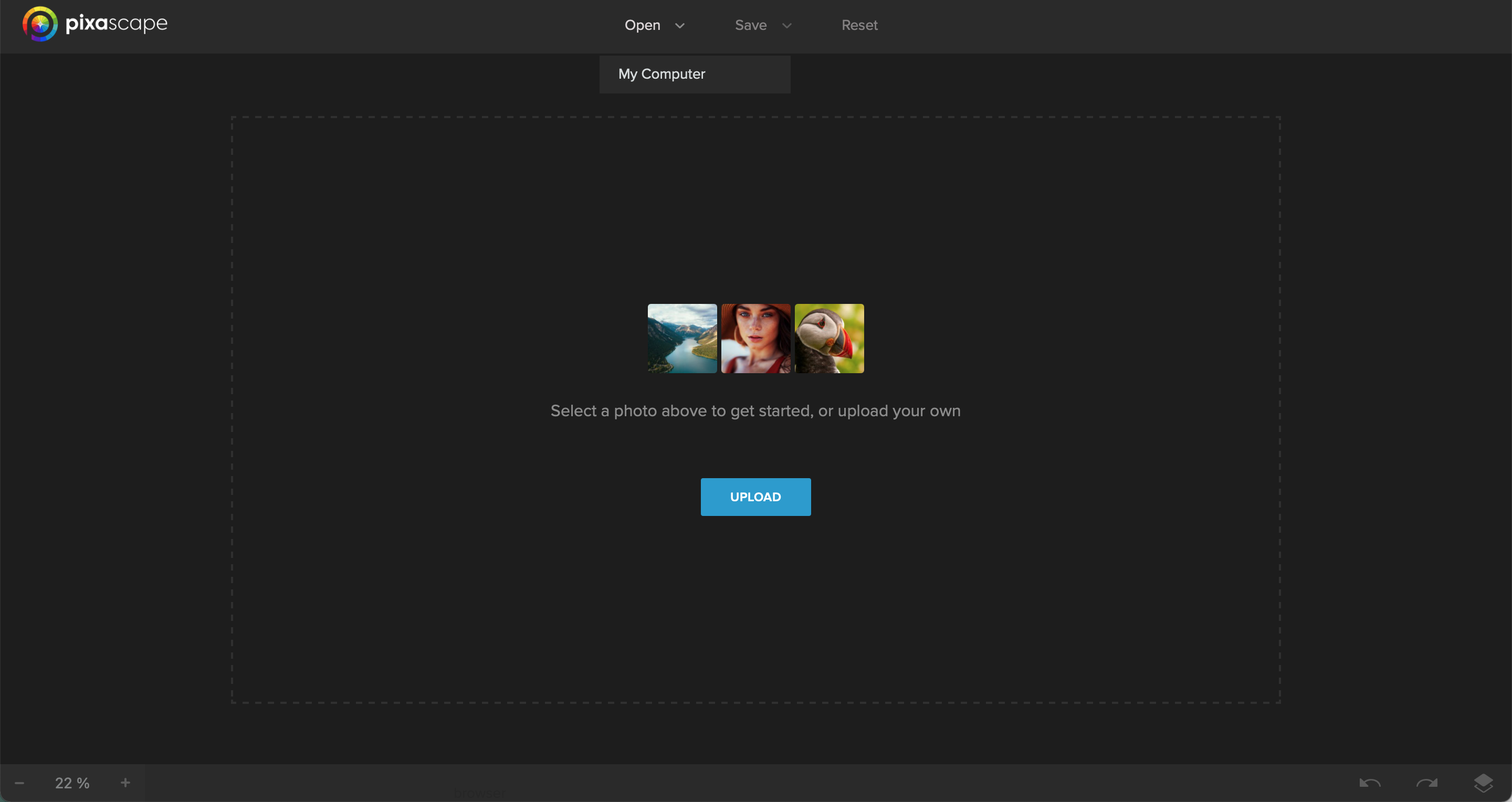Click the 22 % zoom level
This screenshot has height=802, width=1512.
72,783
